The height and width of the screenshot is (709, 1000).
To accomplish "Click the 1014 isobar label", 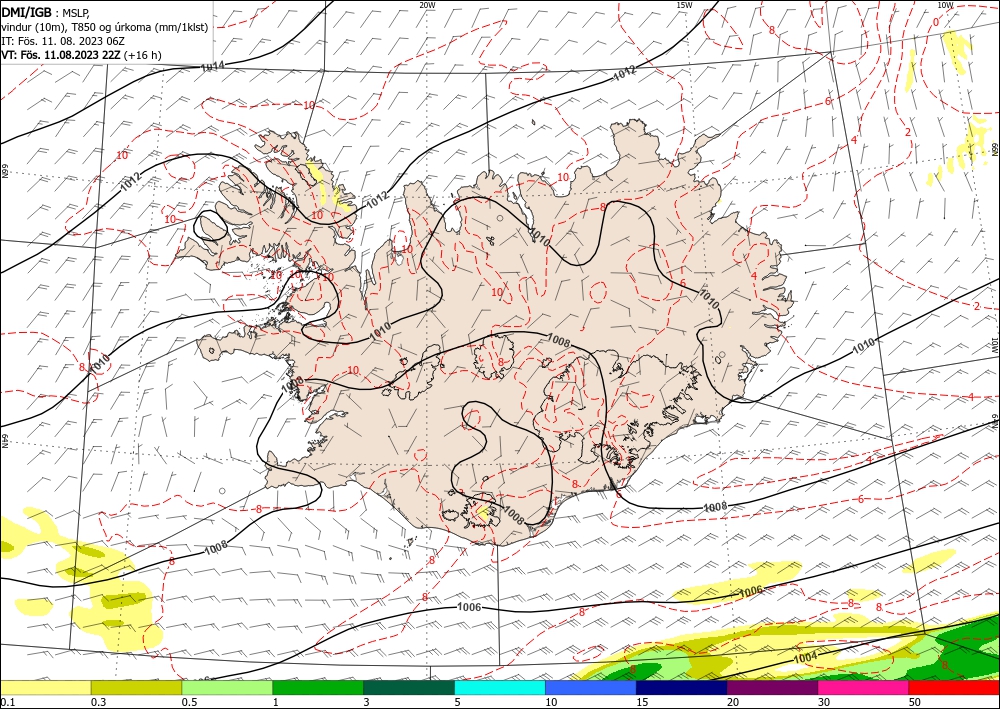I will pyautogui.click(x=212, y=66).
